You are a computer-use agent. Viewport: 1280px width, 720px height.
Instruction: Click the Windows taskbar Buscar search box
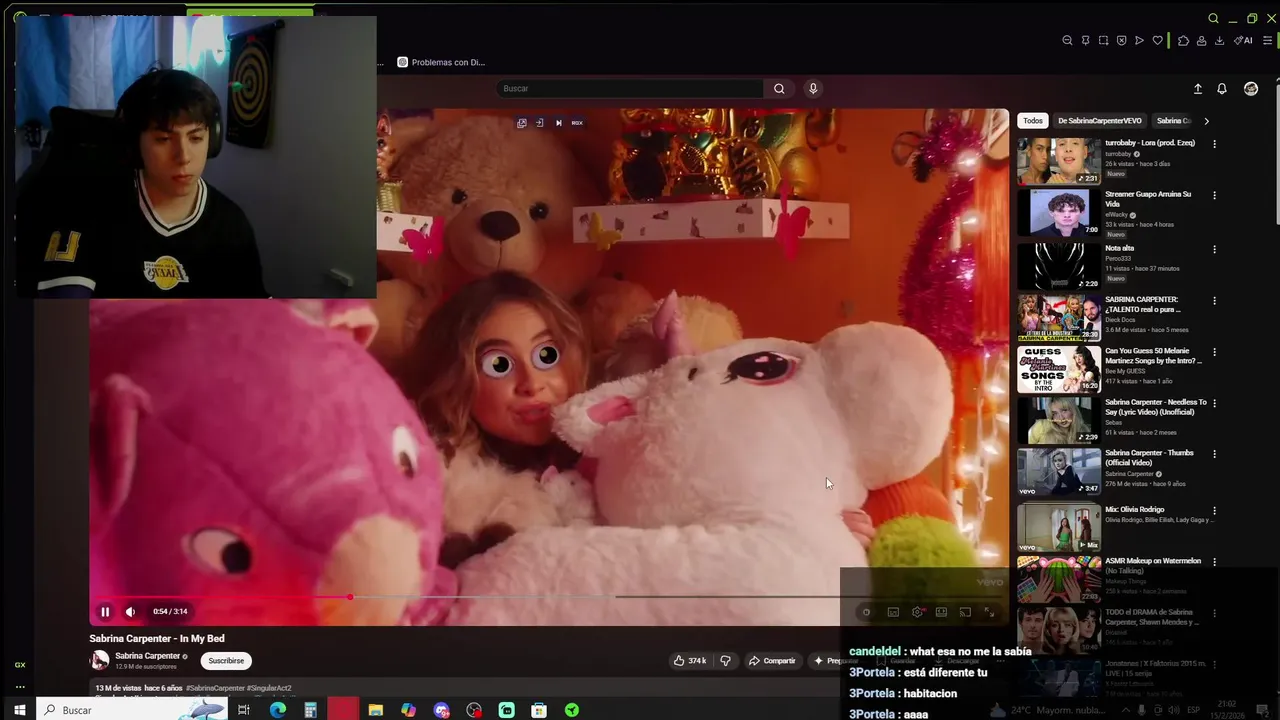(x=132, y=710)
